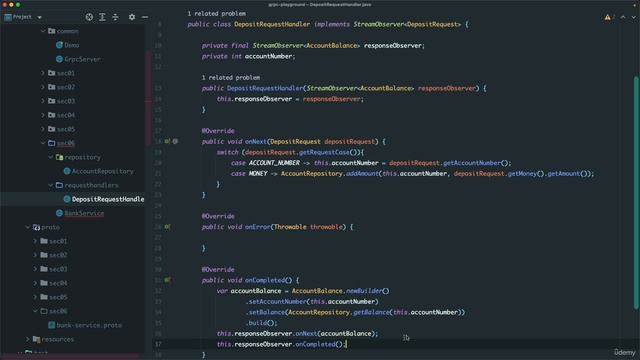
Task: Click the addAmount method call
Action: click(362, 173)
